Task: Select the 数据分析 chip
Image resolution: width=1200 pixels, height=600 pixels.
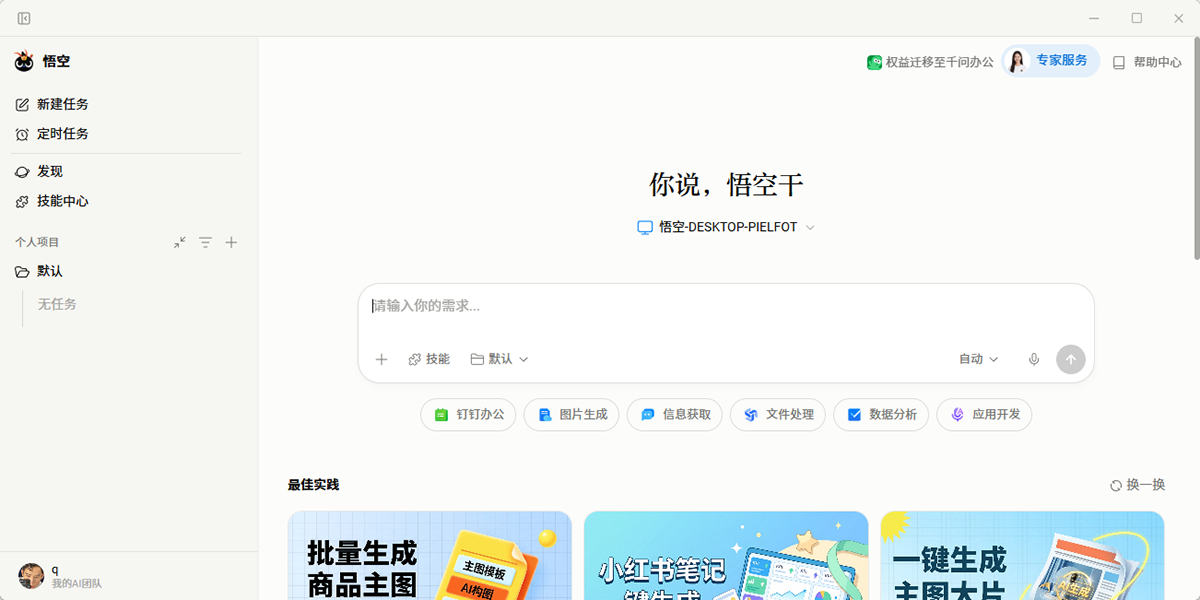Action: pyautogui.click(x=881, y=414)
